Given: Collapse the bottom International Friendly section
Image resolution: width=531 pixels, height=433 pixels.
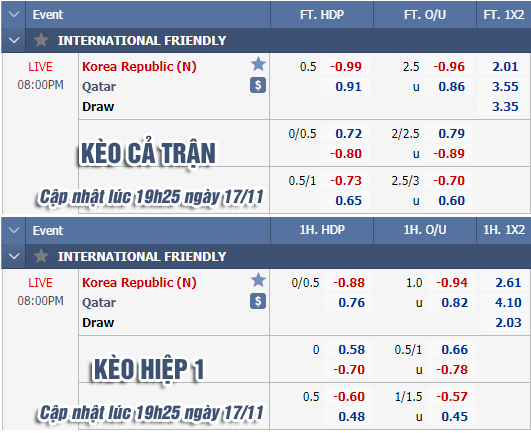Looking at the screenshot, I should coord(14,256).
